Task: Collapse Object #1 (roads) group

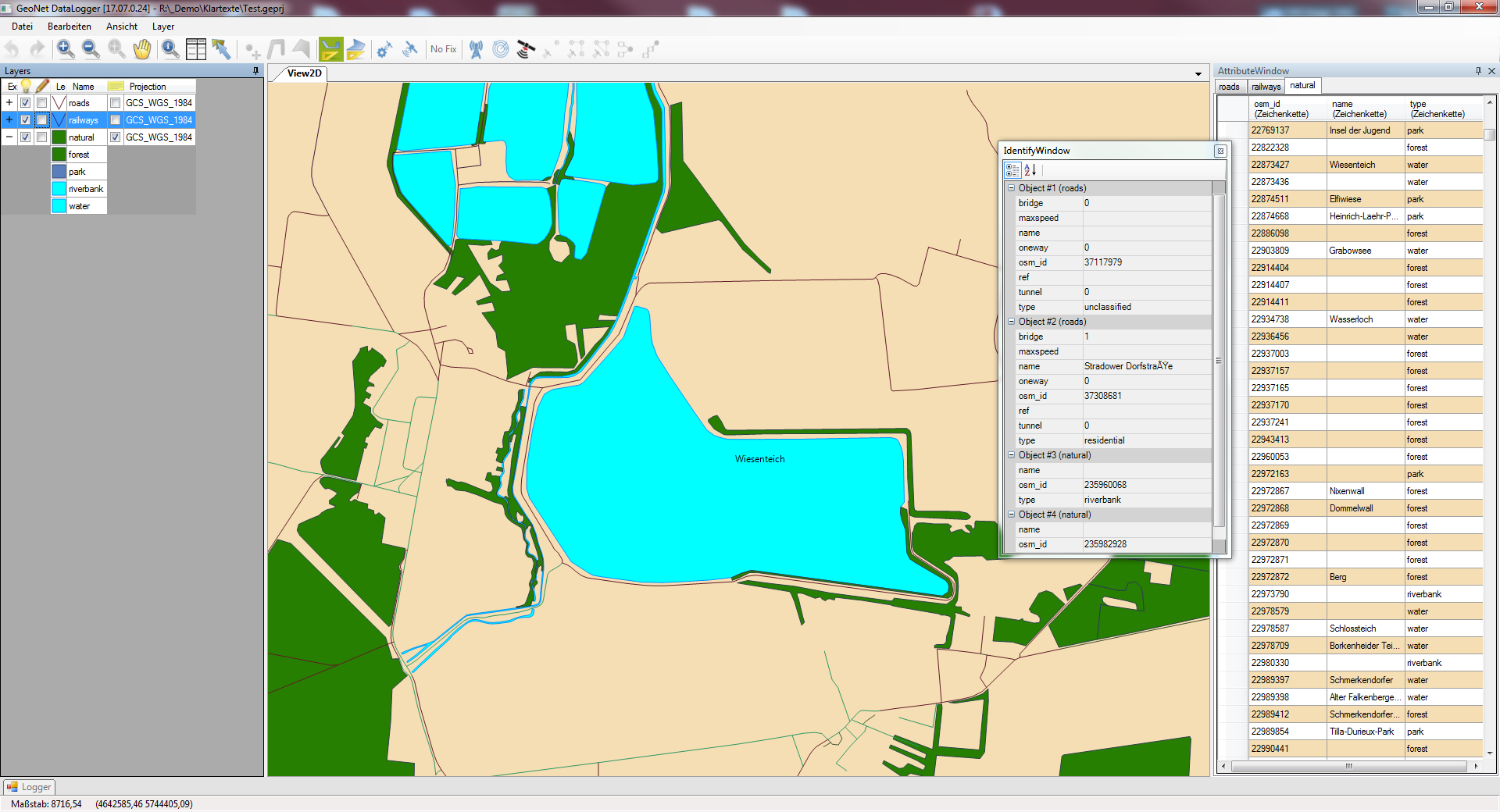Action: pyautogui.click(x=1011, y=188)
